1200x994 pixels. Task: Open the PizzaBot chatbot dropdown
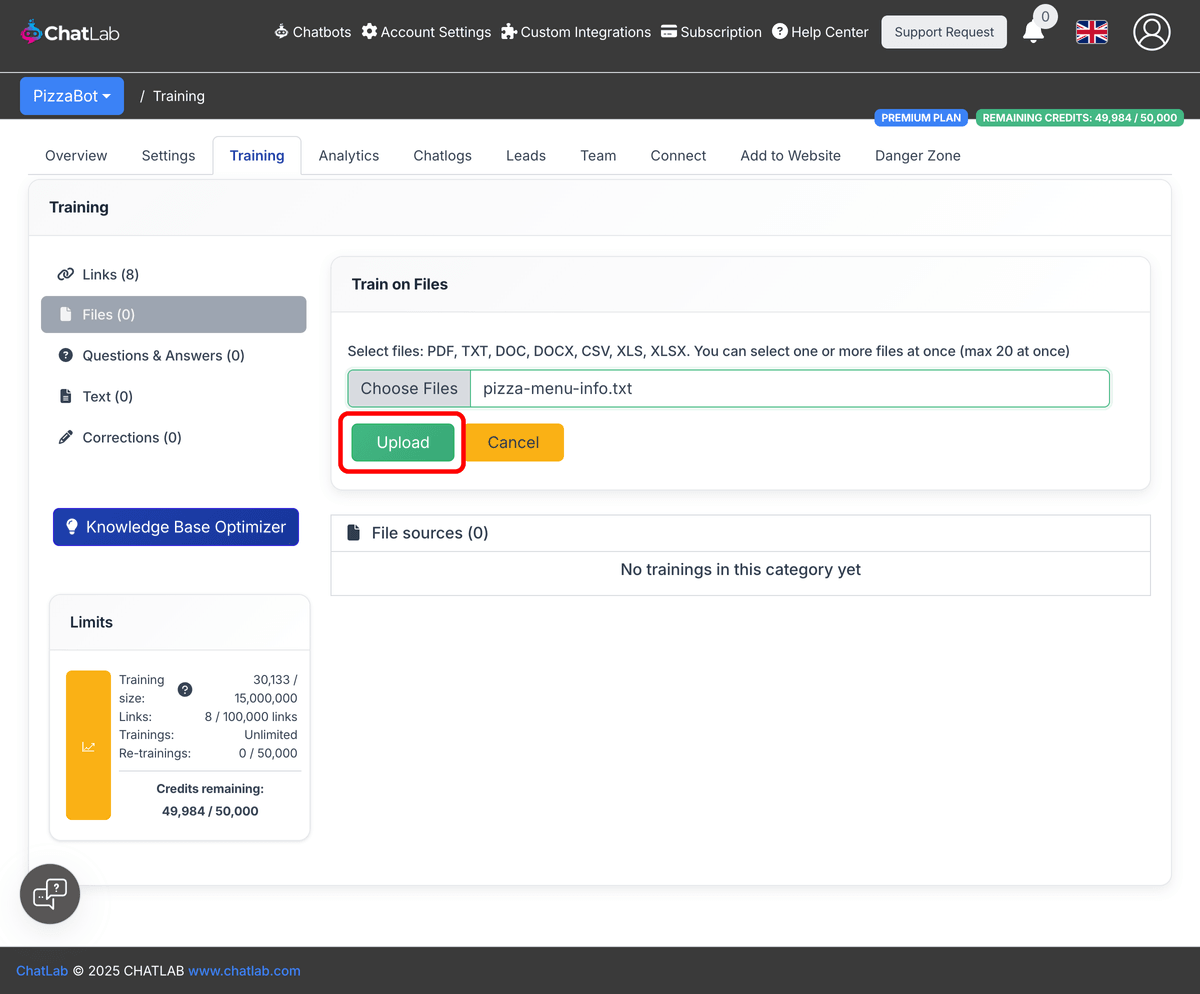tap(71, 95)
